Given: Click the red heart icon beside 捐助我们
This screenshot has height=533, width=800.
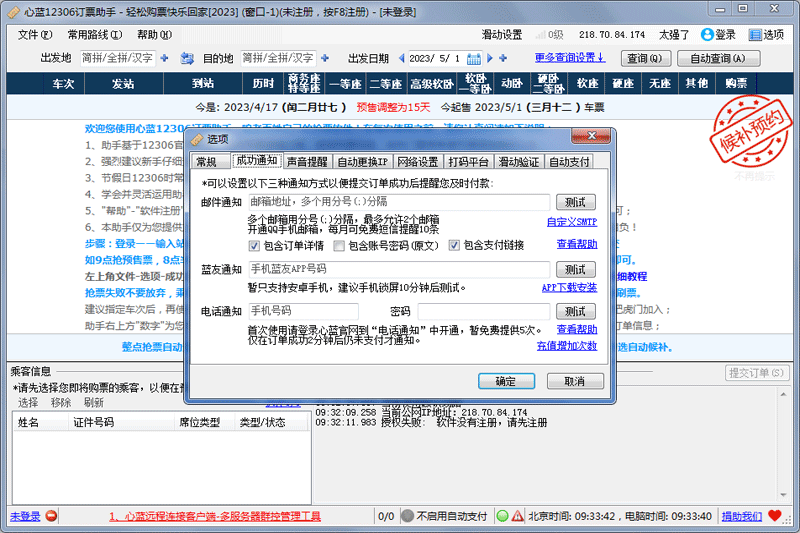Looking at the screenshot, I should pyautogui.click(x=774, y=516).
